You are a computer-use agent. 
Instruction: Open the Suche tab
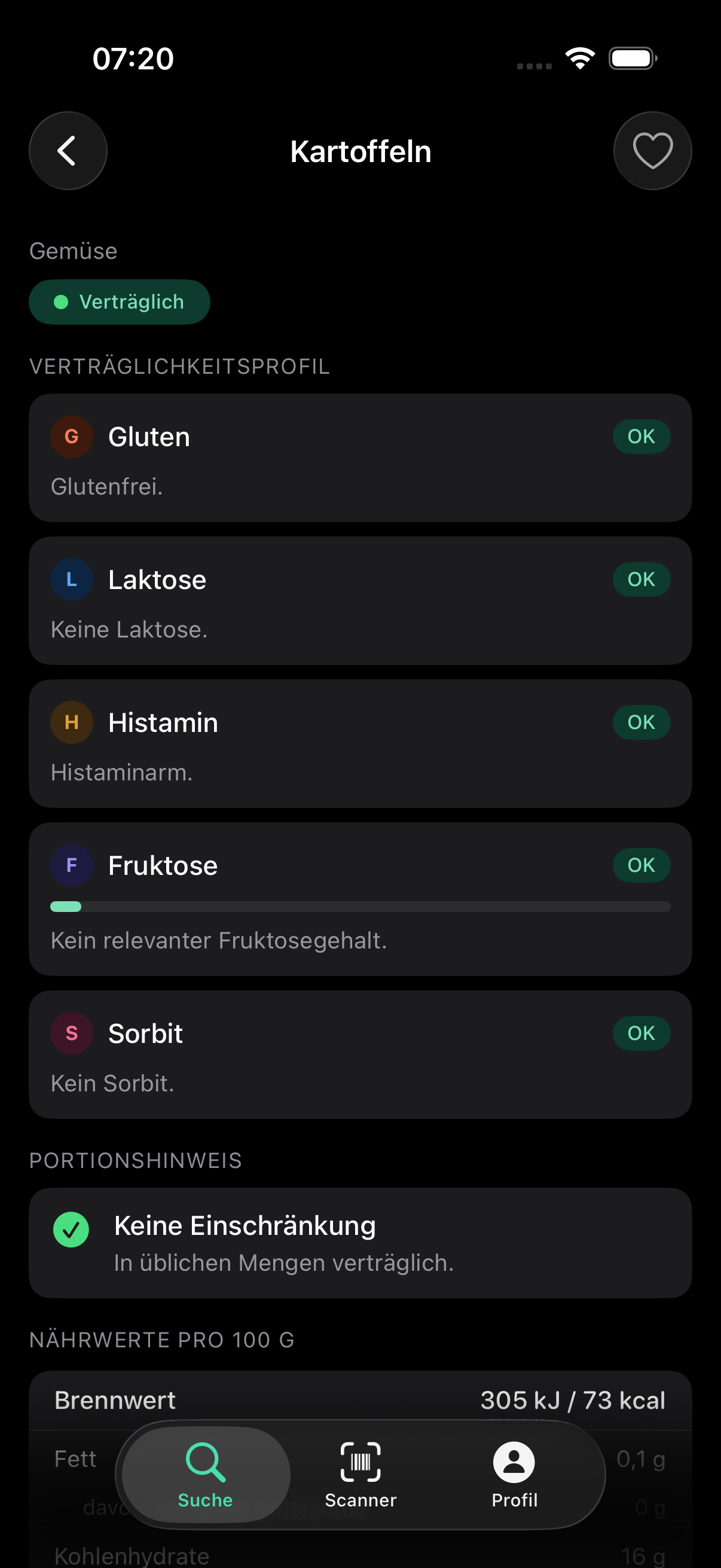coord(206,1474)
